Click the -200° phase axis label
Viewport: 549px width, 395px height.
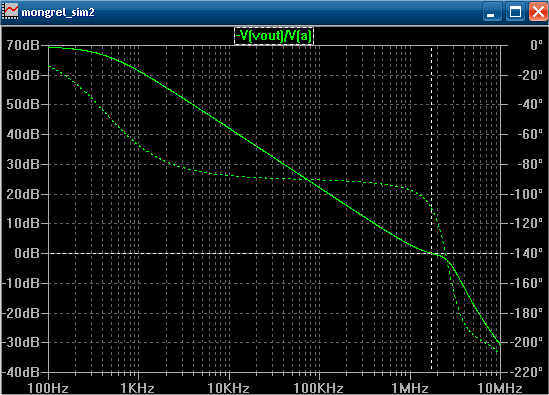(x=527, y=342)
